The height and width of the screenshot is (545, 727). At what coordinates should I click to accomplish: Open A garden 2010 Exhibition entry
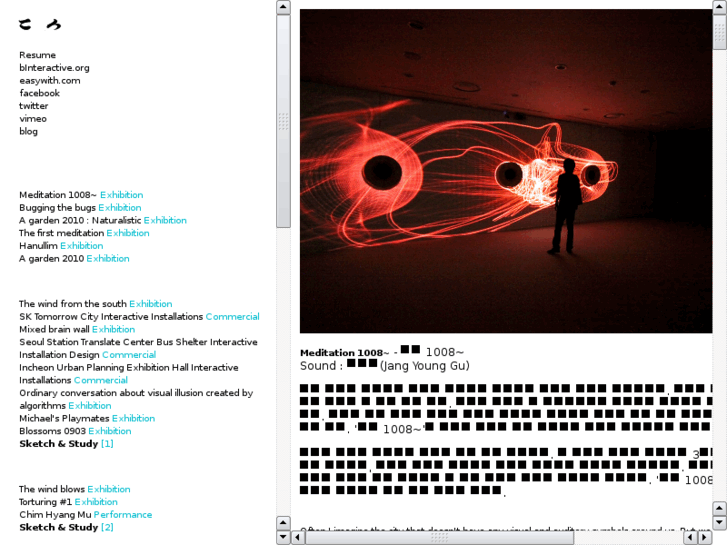[x=74, y=258]
